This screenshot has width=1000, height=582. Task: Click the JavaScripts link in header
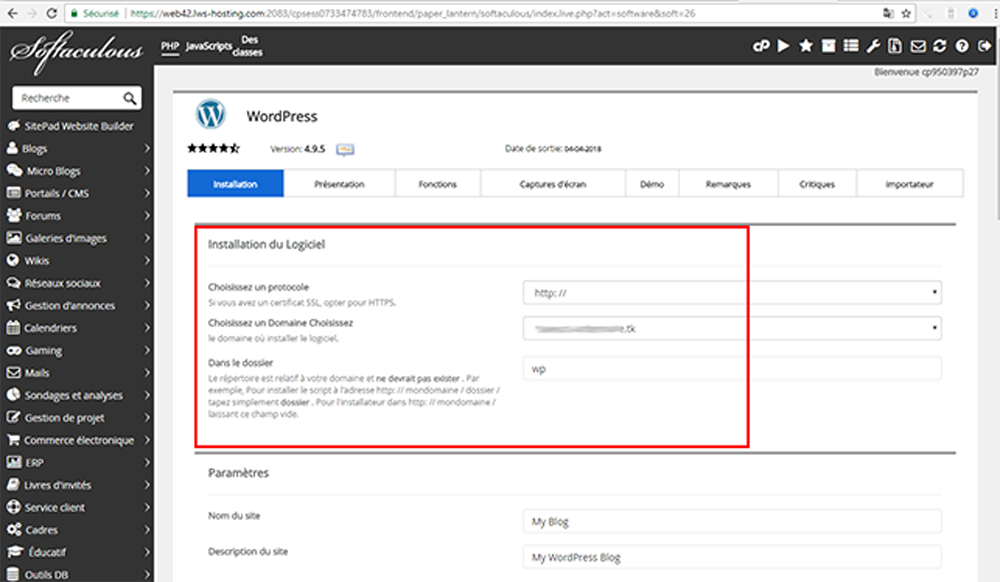coord(209,46)
